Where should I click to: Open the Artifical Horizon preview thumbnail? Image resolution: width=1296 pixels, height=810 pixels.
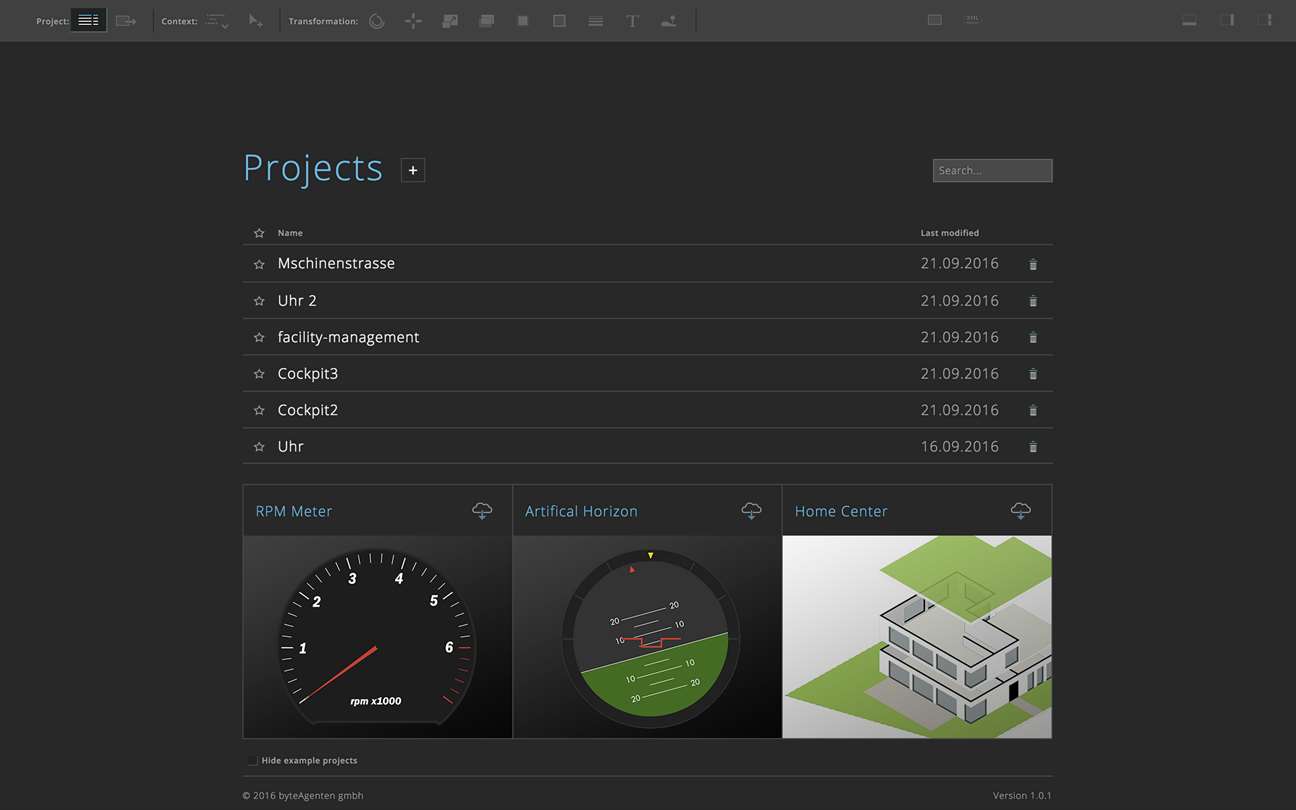point(647,637)
